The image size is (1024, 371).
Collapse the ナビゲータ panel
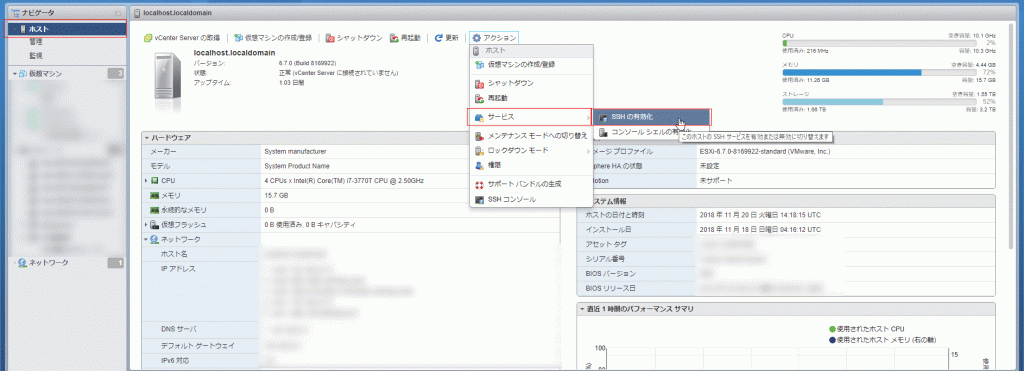point(118,13)
